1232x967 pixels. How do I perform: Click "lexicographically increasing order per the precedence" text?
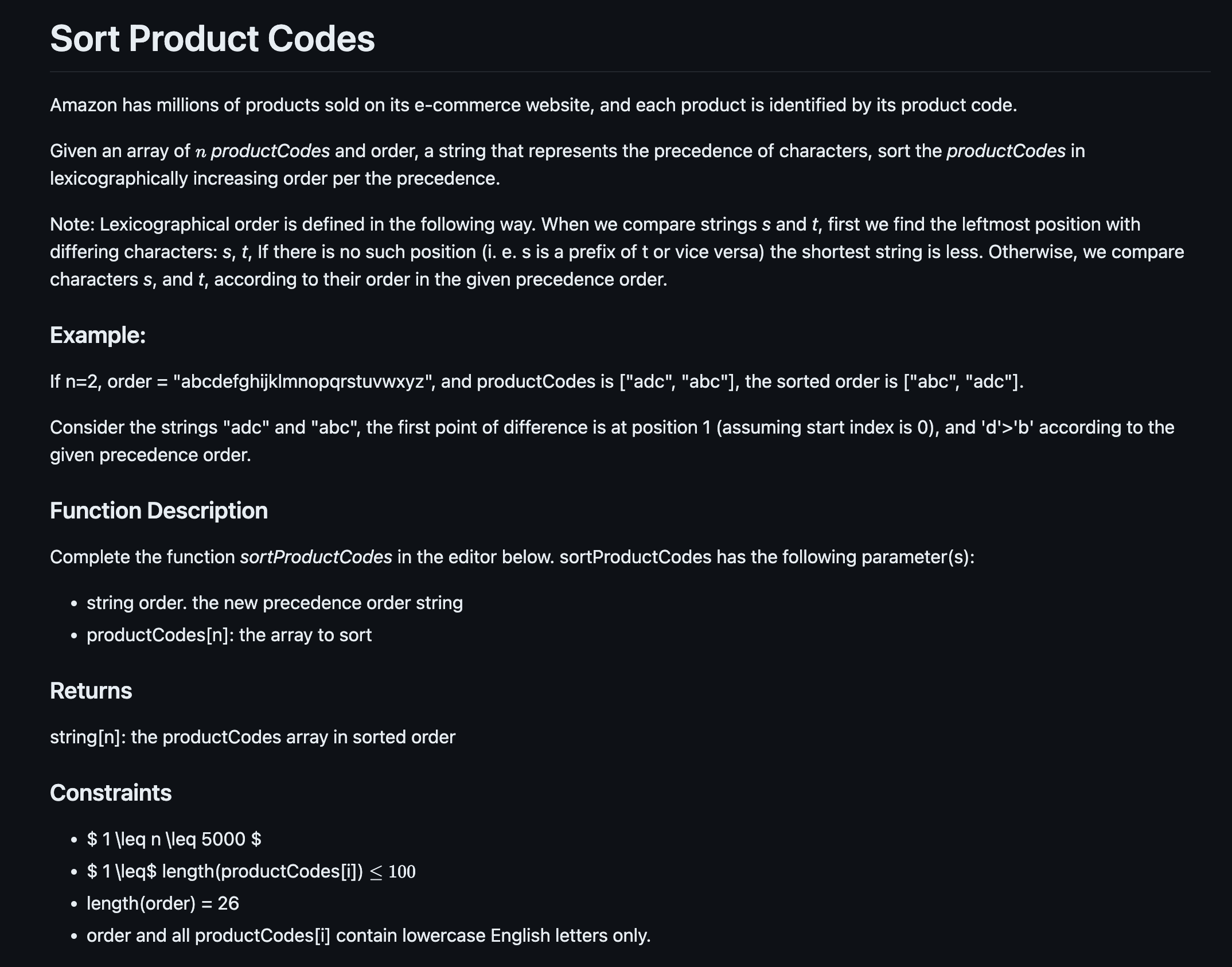pyautogui.click(x=275, y=178)
